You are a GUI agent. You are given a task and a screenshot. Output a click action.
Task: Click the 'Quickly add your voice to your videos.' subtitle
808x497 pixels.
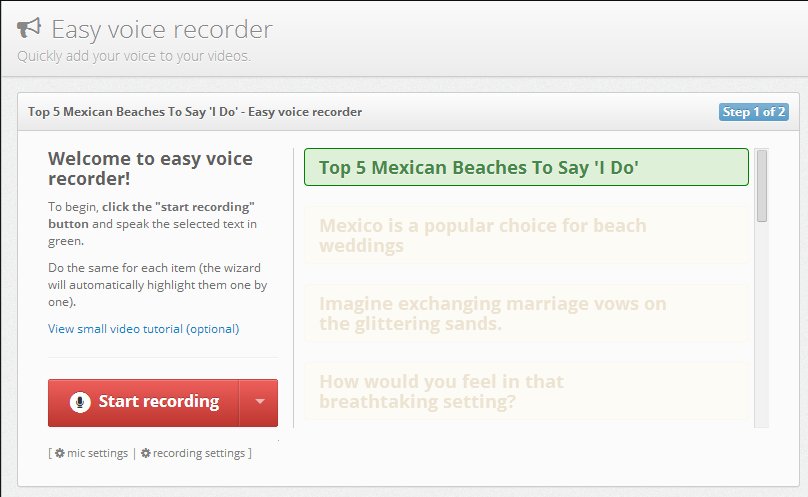(x=134, y=56)
